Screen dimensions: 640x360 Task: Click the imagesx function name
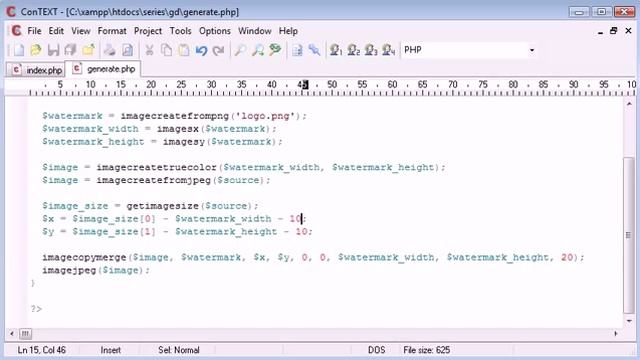coord(178,129)
